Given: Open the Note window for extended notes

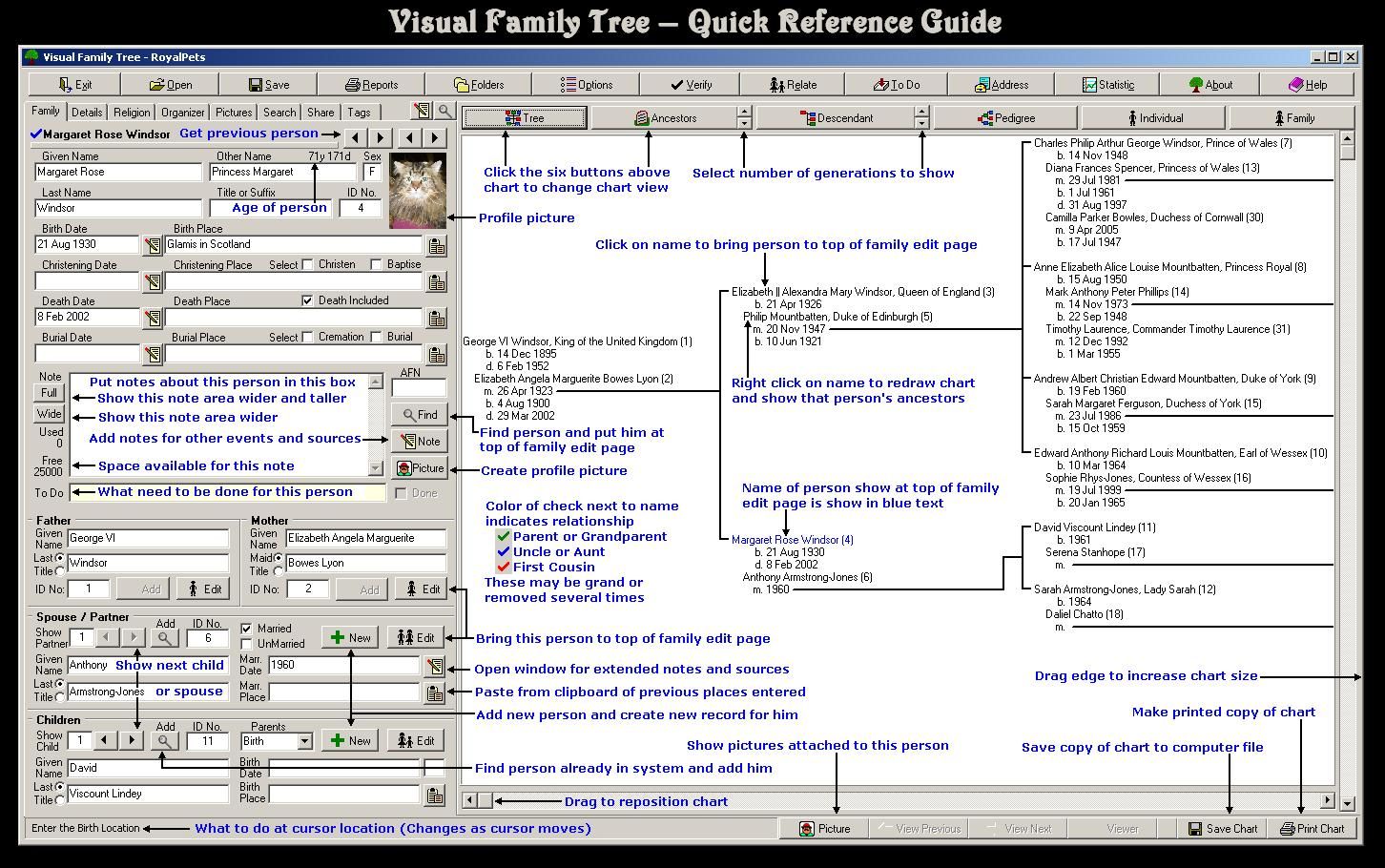Looking at the screenshot, I should coord(420,441).
